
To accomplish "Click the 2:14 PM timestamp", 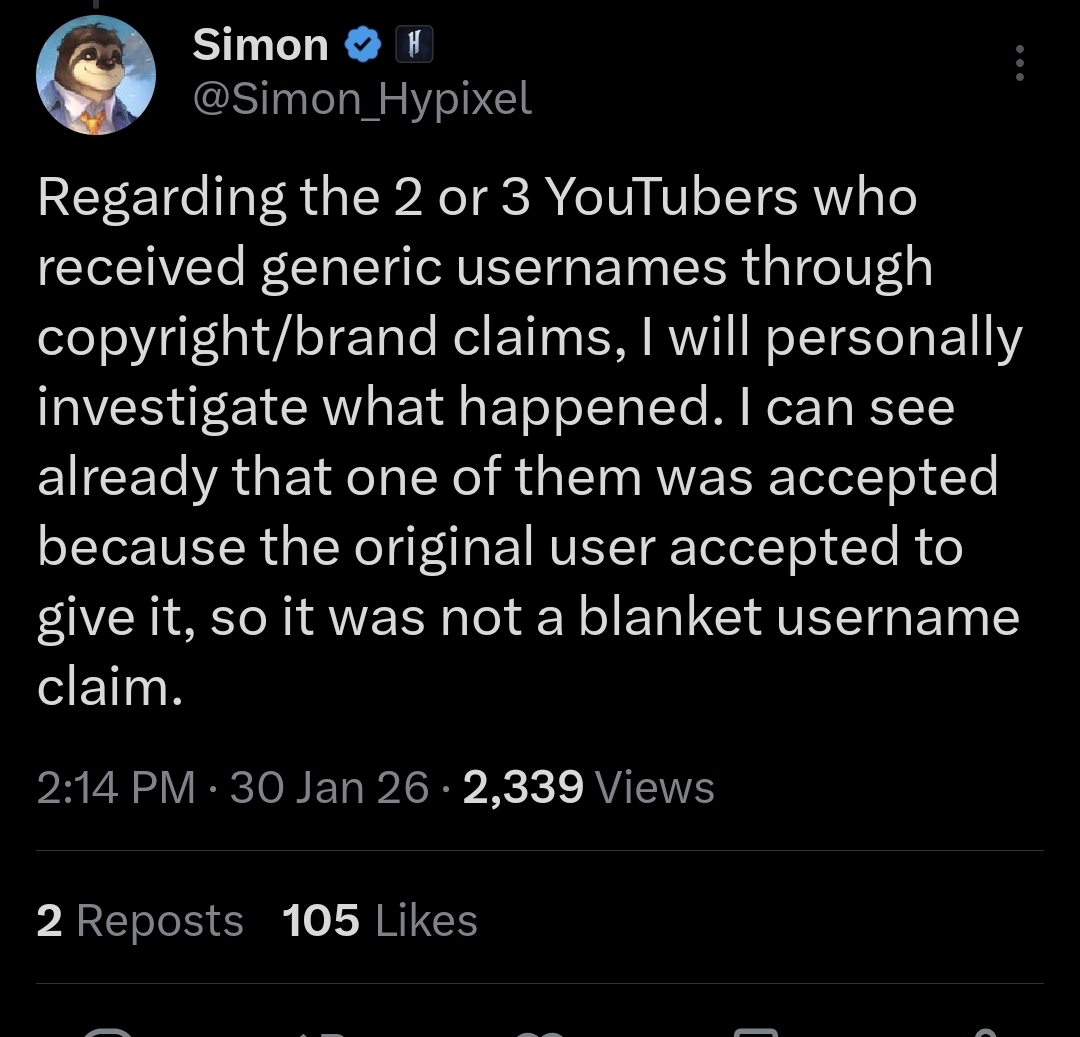I will [115, 788].
